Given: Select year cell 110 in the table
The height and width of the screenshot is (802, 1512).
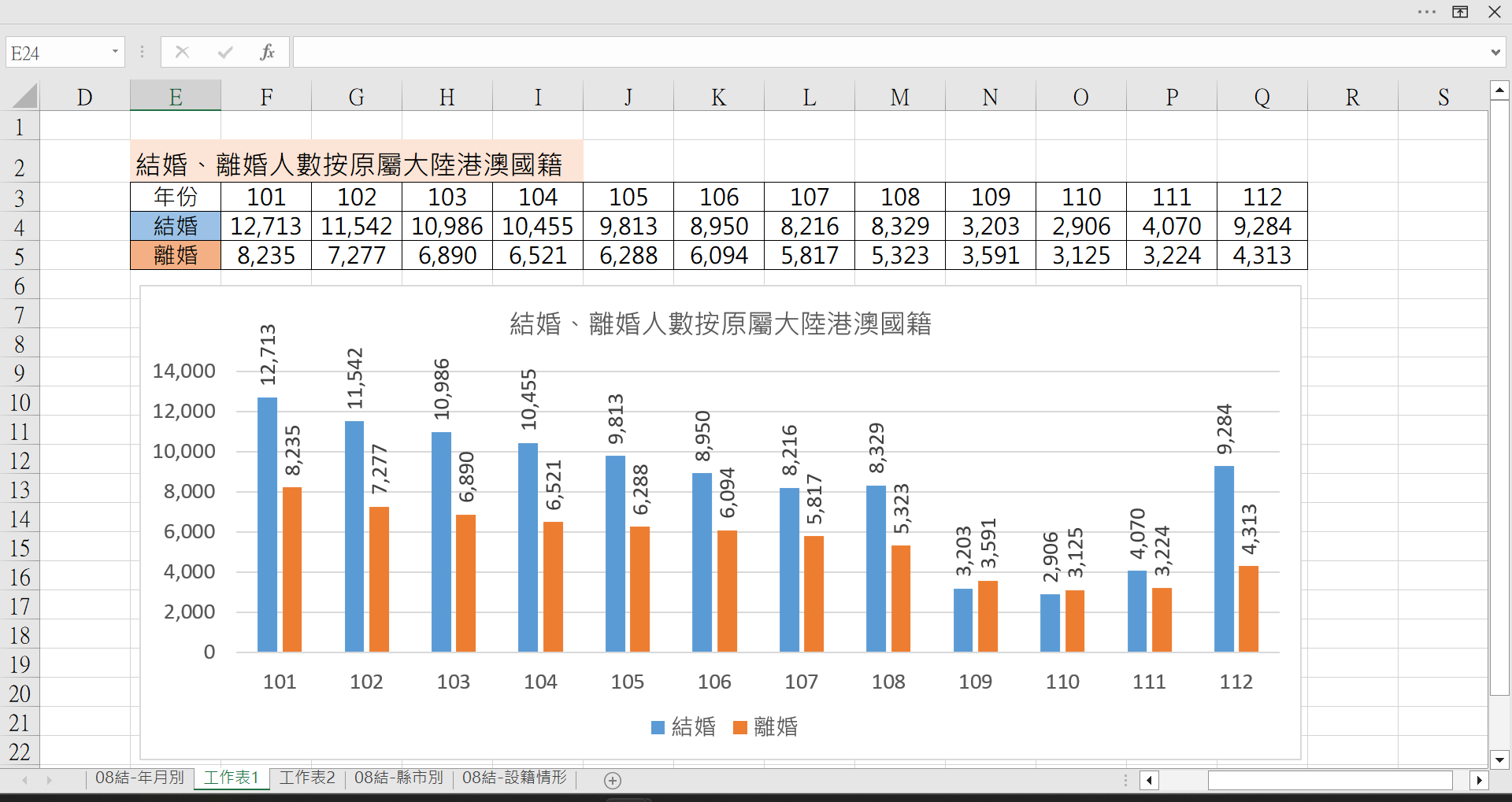Looking at the screenshot, I should pyautogui.click(x=1081, y=197).
